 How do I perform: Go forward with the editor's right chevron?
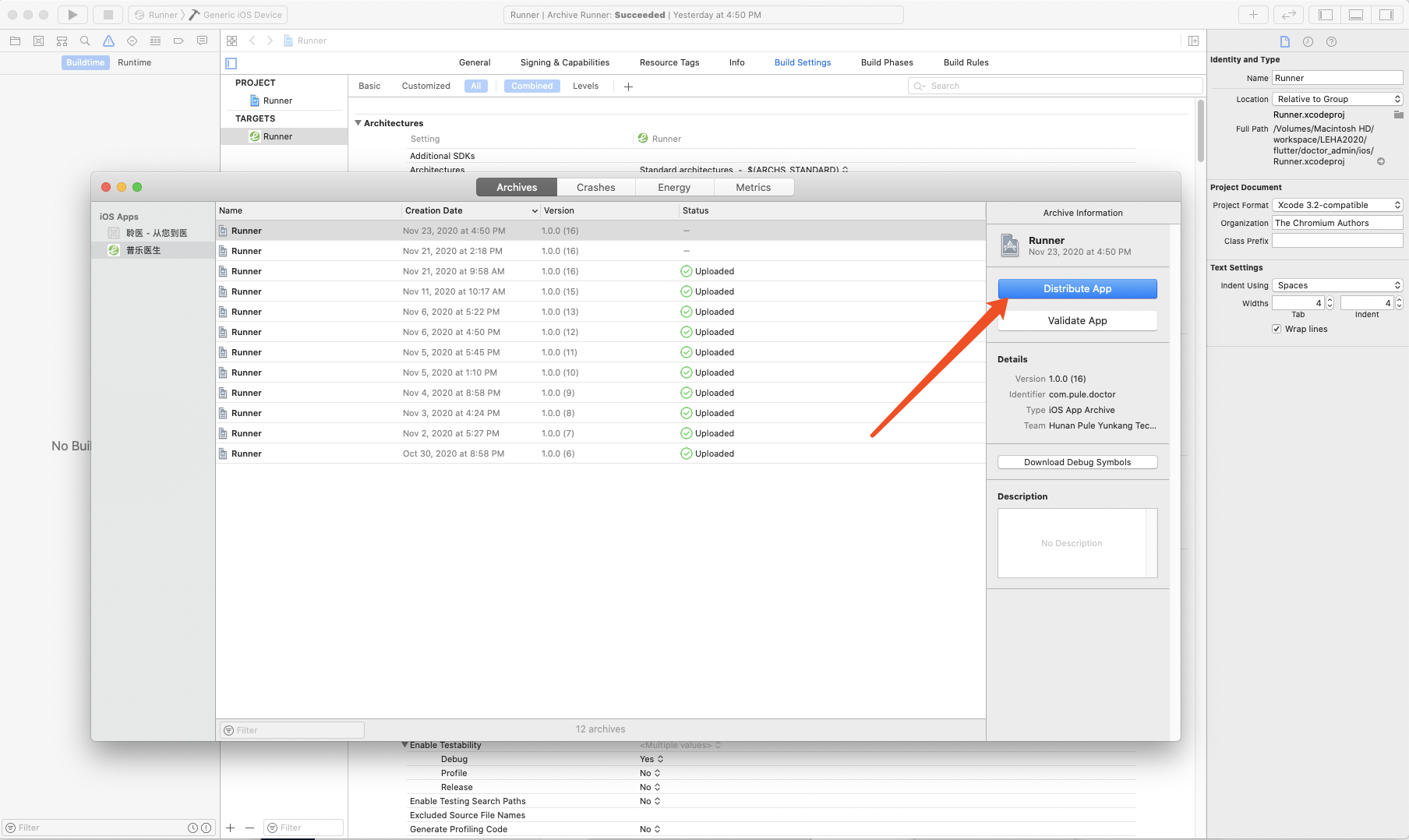[x=270, y=41]
